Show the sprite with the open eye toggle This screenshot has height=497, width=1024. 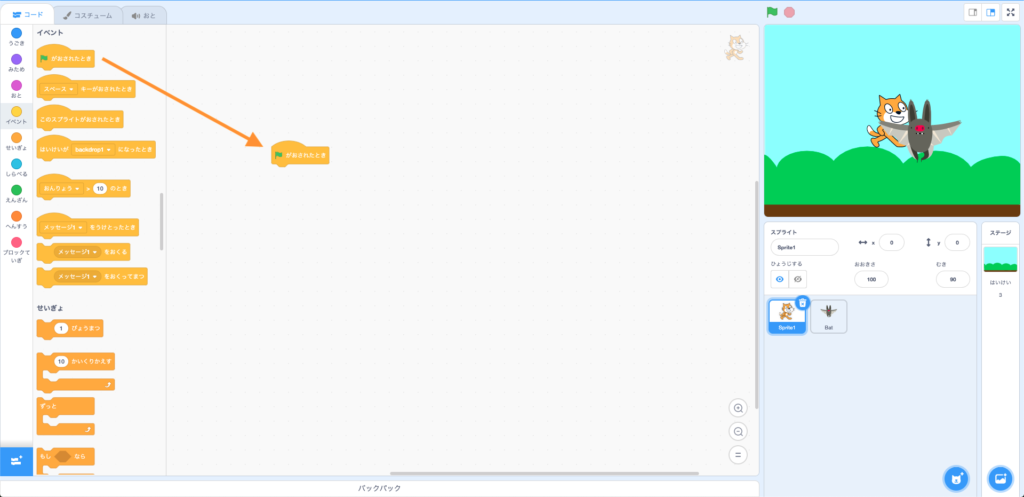[780, 280]
